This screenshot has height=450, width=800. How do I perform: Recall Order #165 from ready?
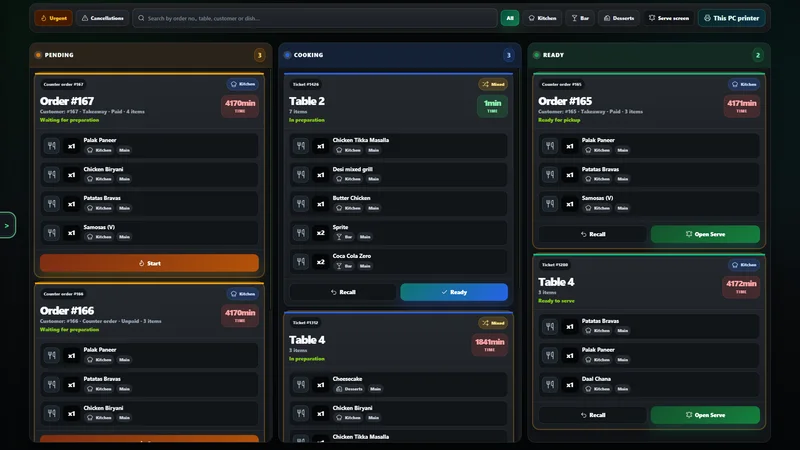click(592, 234)
